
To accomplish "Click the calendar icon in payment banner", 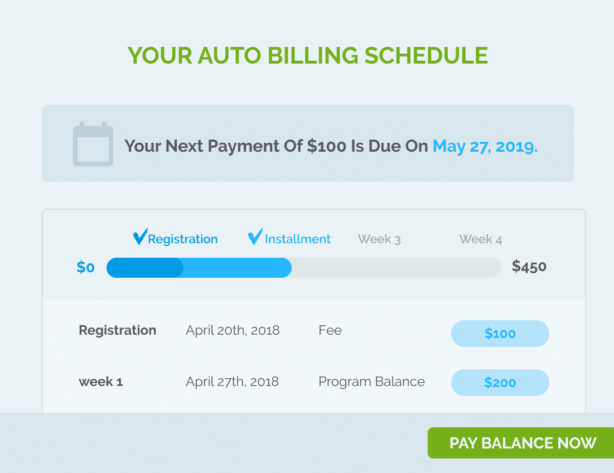I will [x=92, y=144].
